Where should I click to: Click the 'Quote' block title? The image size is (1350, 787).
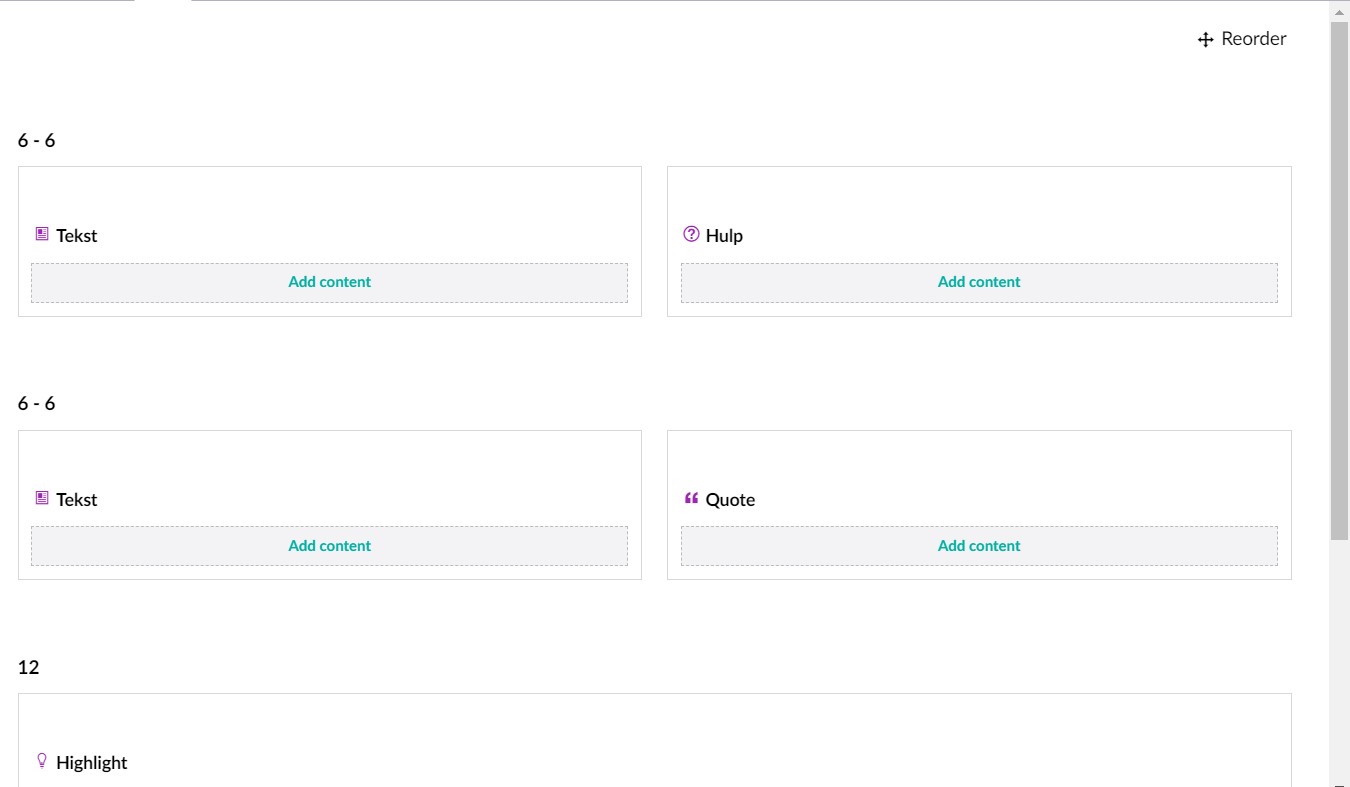pyautogui.click(x=730, y=500)
